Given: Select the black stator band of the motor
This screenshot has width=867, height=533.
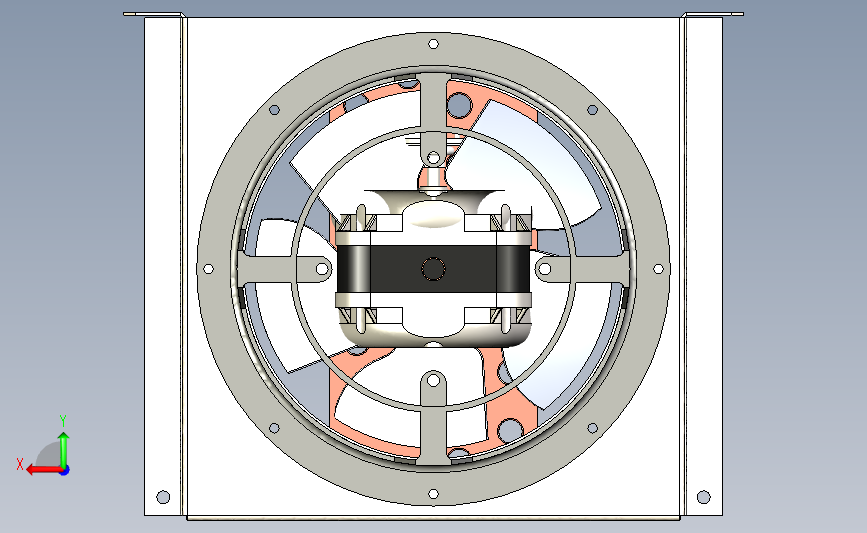Looking at the screenshot, I should 433,269.
